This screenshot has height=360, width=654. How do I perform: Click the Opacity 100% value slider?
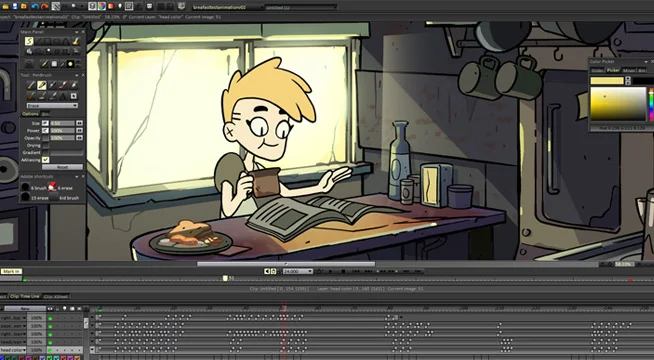tap(62, 138)
